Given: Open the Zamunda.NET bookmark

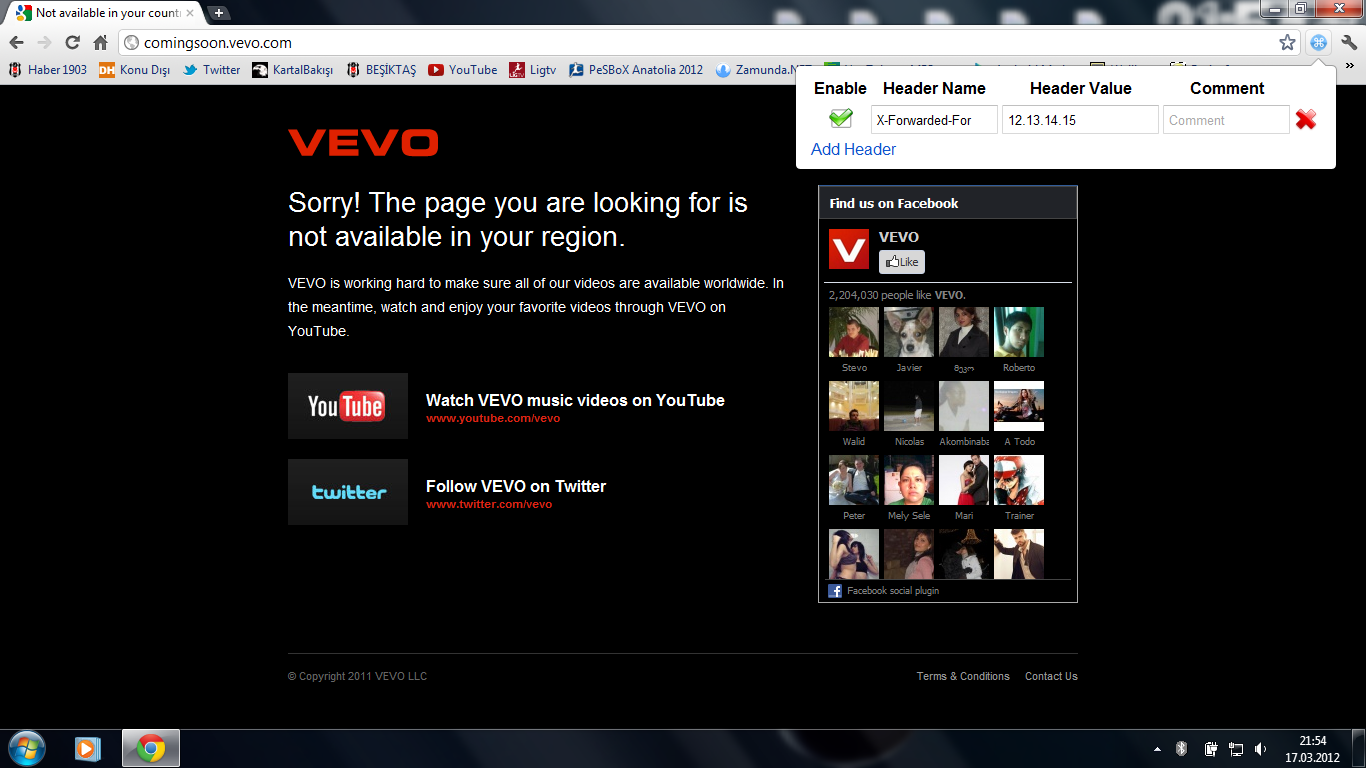Looking at the screenshot, I should 763,70.
